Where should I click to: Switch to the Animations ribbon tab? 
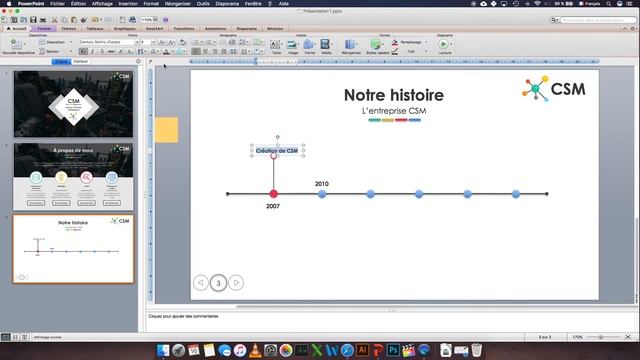pyautogui.click(x=215, y=29)
